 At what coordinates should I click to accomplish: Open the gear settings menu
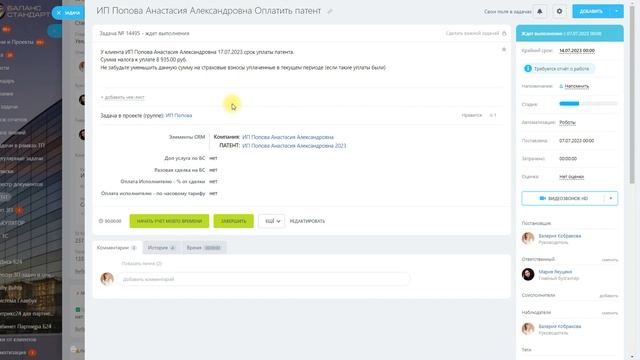click(x=559, y=11)
